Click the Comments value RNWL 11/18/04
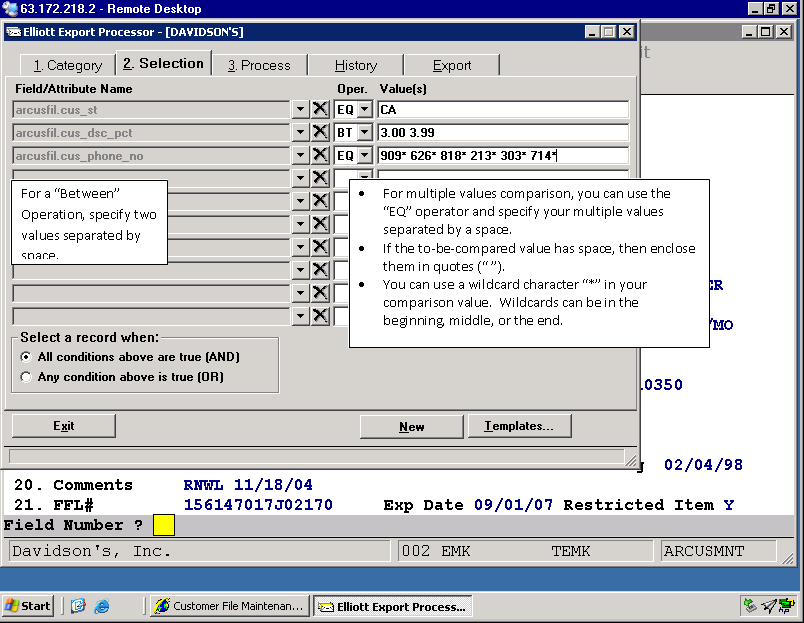Screen dimensions: 804x623 click(248, 485)
